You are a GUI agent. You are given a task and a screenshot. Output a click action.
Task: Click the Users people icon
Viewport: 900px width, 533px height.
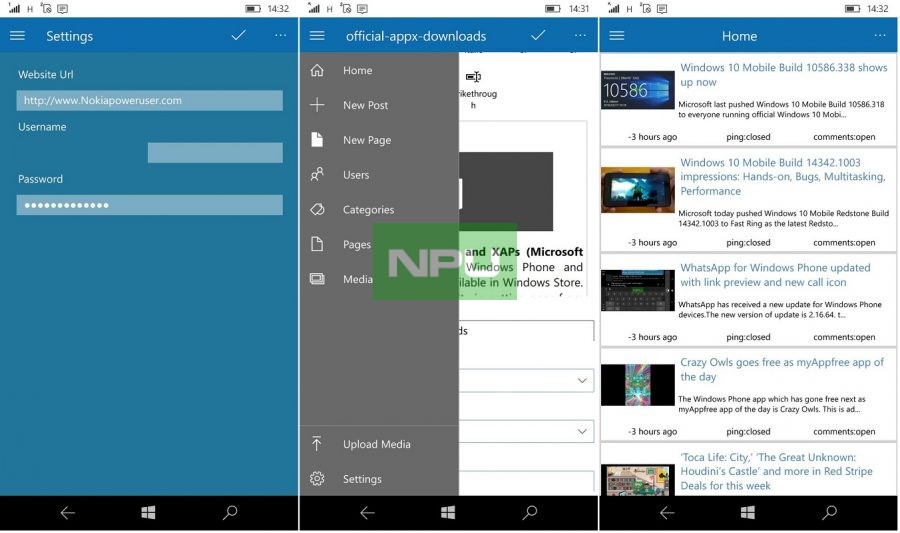[x=317, y=174]
